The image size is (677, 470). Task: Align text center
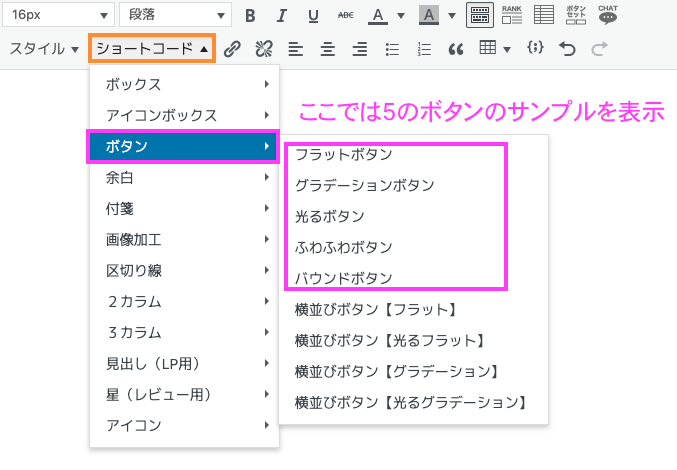328,49
